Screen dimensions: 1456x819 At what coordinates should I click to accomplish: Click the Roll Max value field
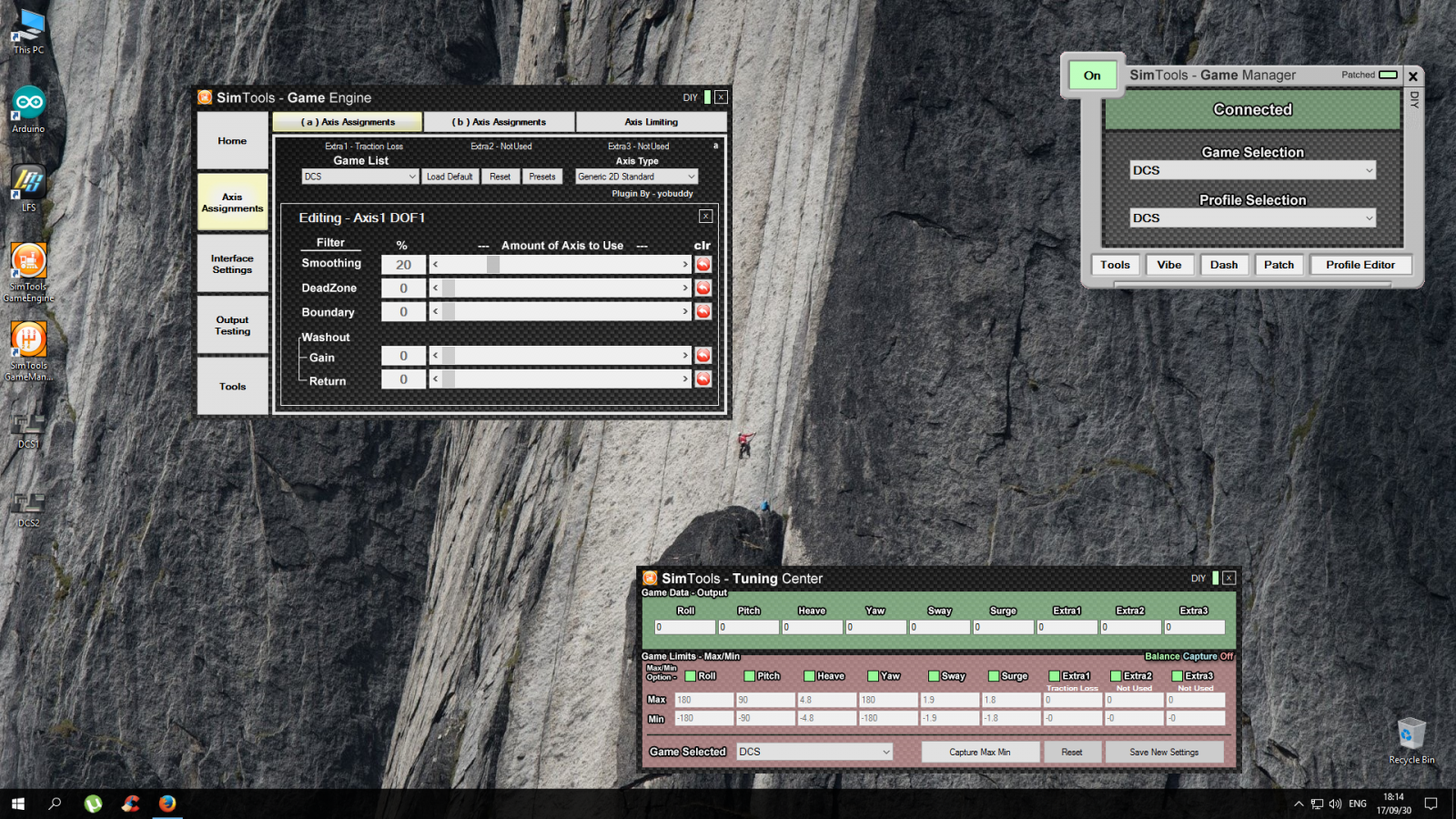pos(703,700)
